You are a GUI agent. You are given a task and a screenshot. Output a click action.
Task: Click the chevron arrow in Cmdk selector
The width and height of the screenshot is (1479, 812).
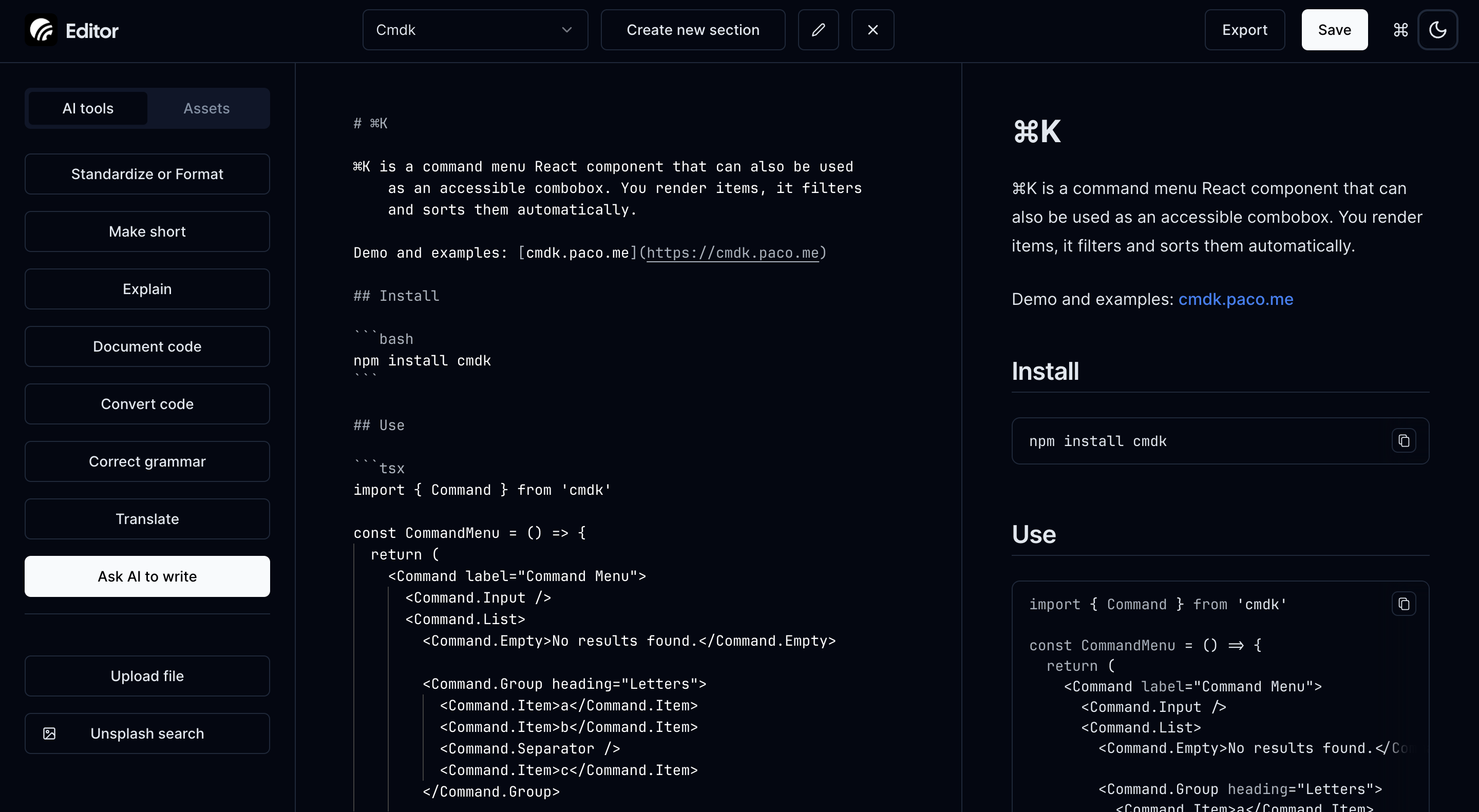pyautogui.click(x=566, y=30)
